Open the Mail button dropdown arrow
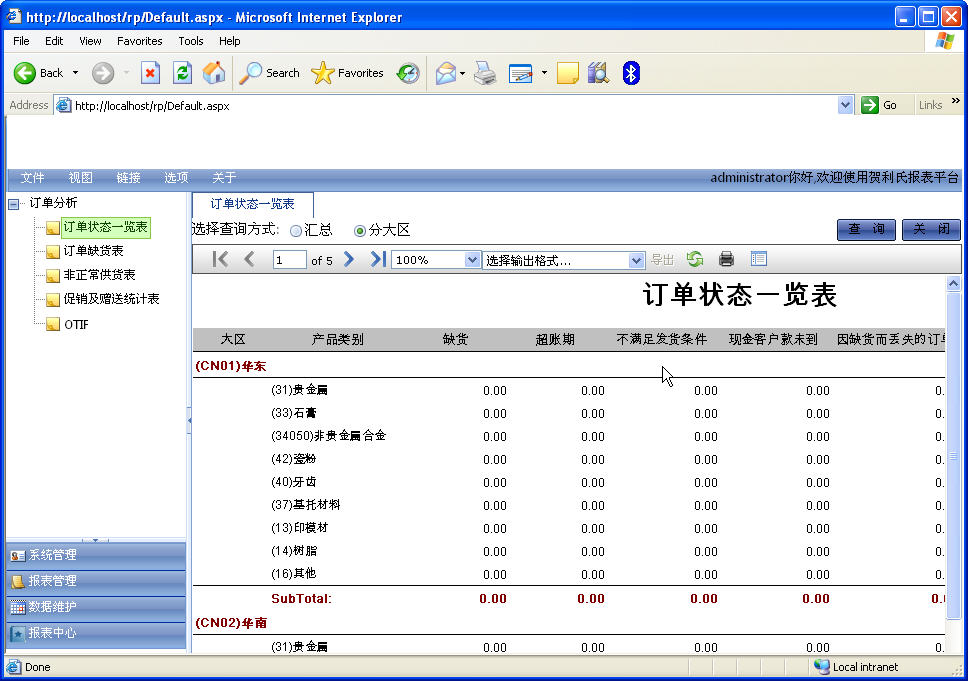Viewport: 968px width, 681px height. click(x=462, y=73)
